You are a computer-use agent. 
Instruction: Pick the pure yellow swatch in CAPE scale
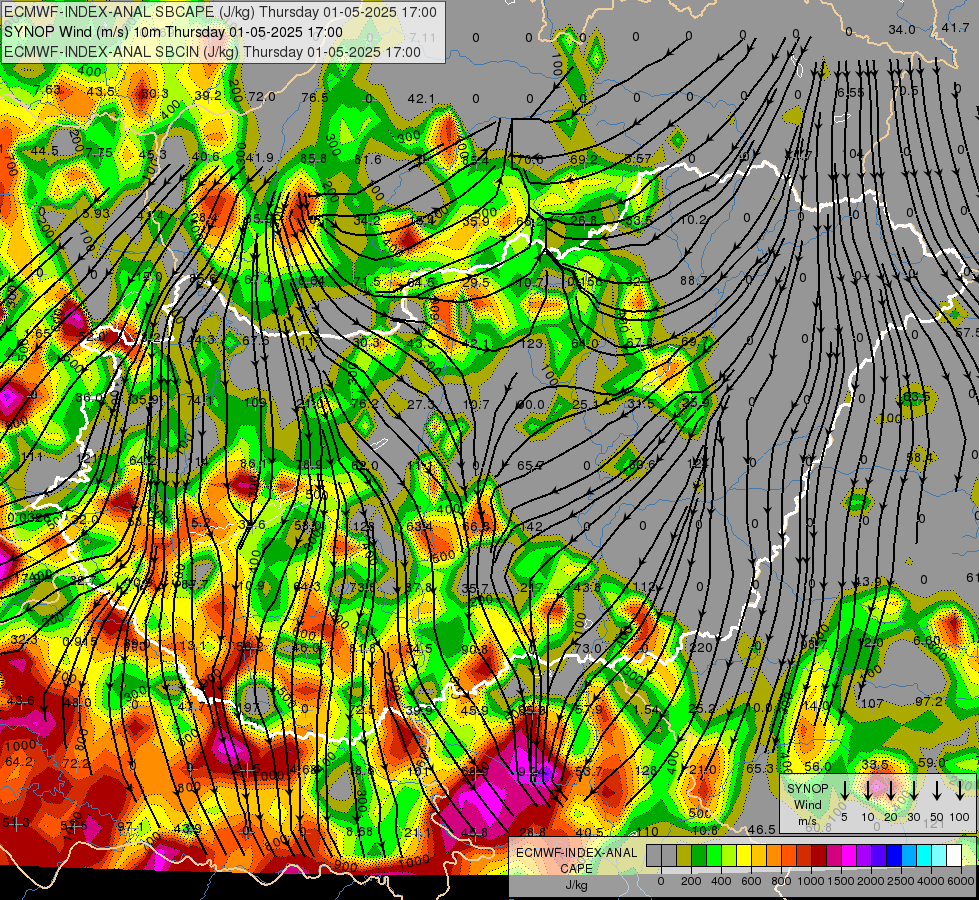pos(744,855)
